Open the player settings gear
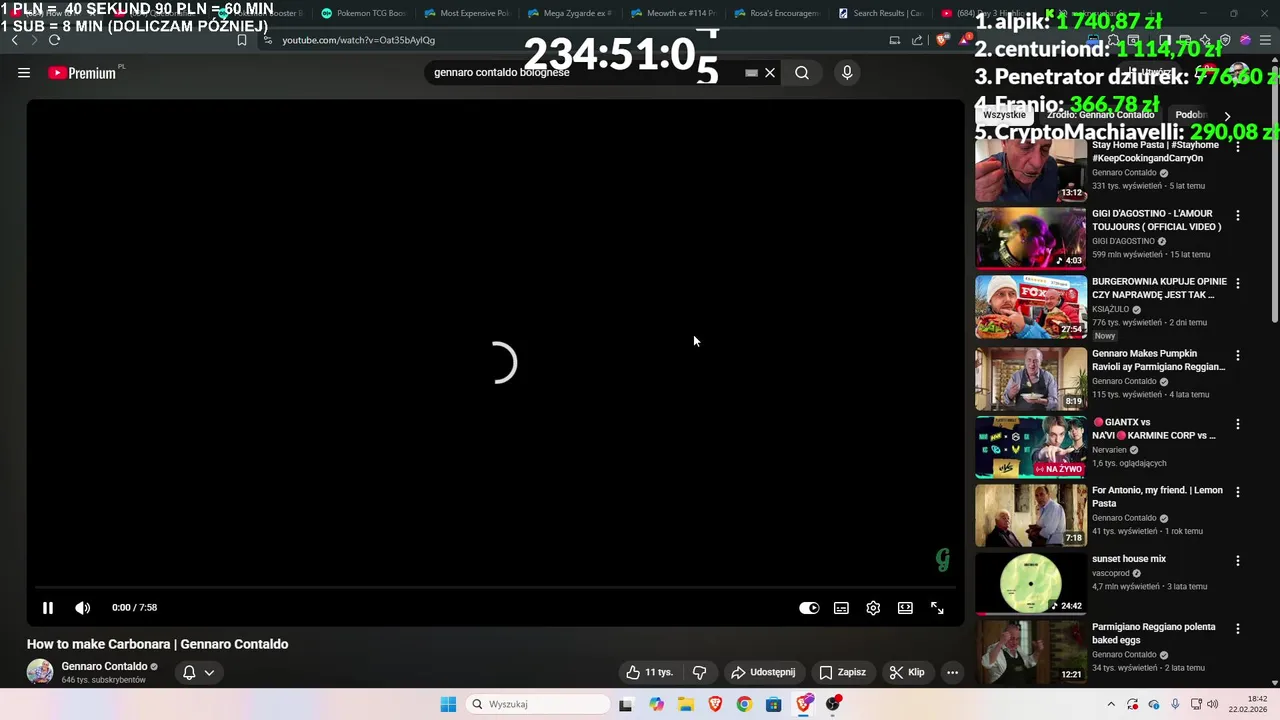Image resolution: width=1280 pixels, height=720 pixels. (x=873, y=608)
